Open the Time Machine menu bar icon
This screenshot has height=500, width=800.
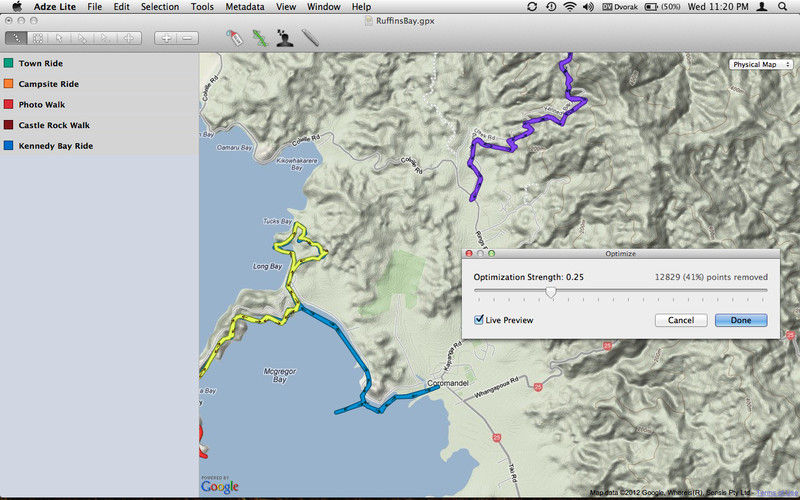(551, 7)
